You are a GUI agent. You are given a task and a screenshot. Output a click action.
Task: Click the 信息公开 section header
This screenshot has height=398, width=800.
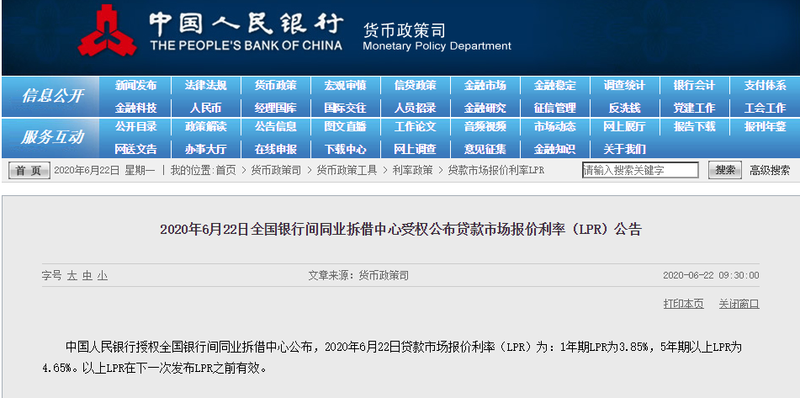click(52, 96)
